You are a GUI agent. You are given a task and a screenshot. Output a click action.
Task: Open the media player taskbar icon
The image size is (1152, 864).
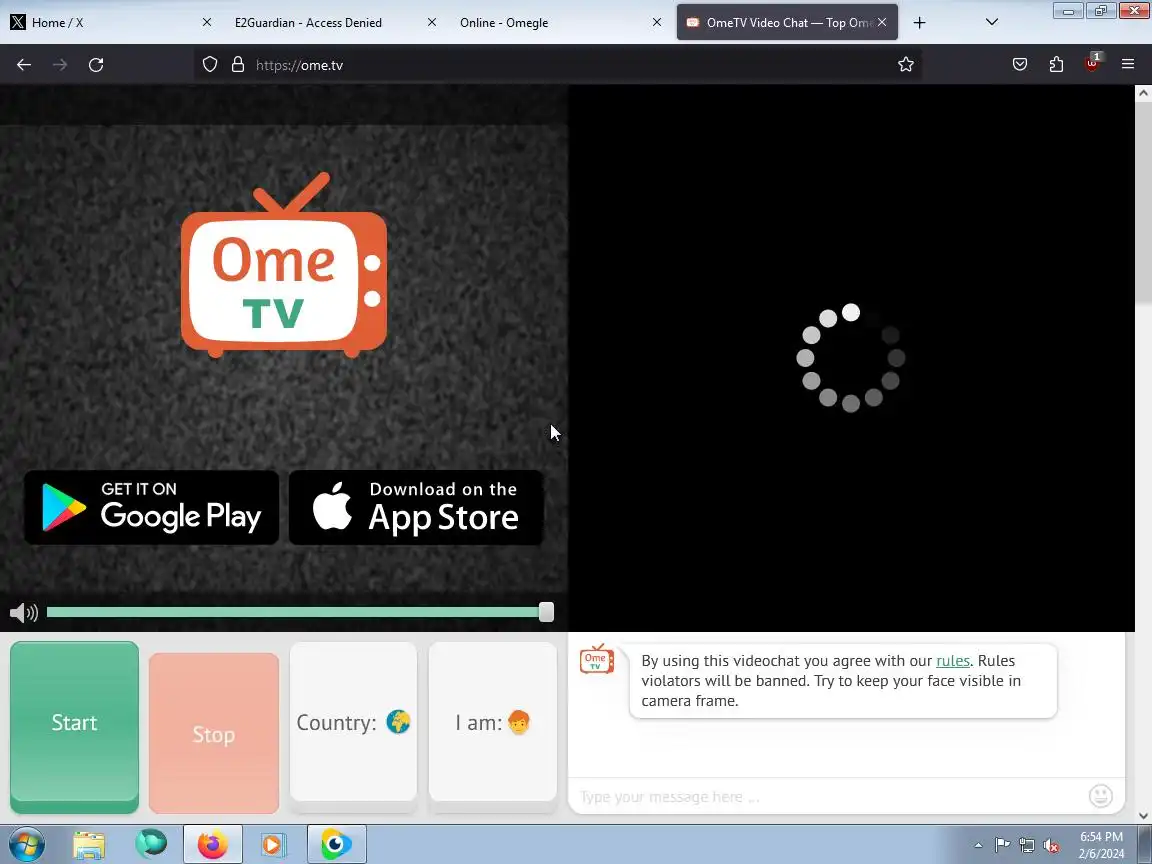click(273, 845)
